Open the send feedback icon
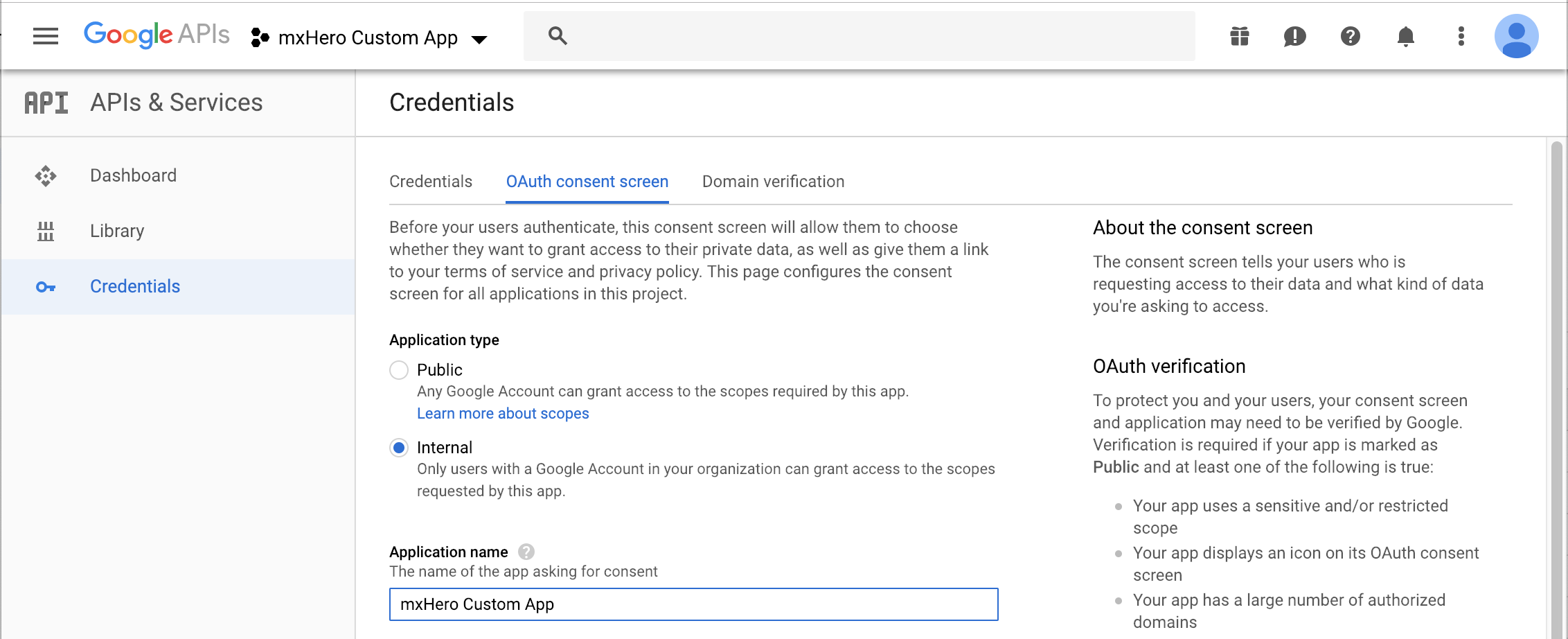 (1294, 36)
